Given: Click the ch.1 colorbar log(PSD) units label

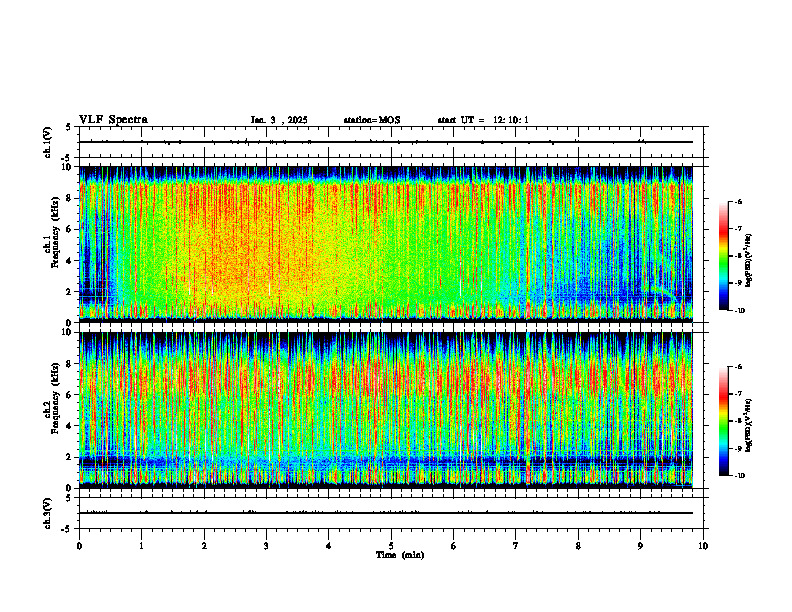Looking at the screenshot, I should click(x=750, y=261).
